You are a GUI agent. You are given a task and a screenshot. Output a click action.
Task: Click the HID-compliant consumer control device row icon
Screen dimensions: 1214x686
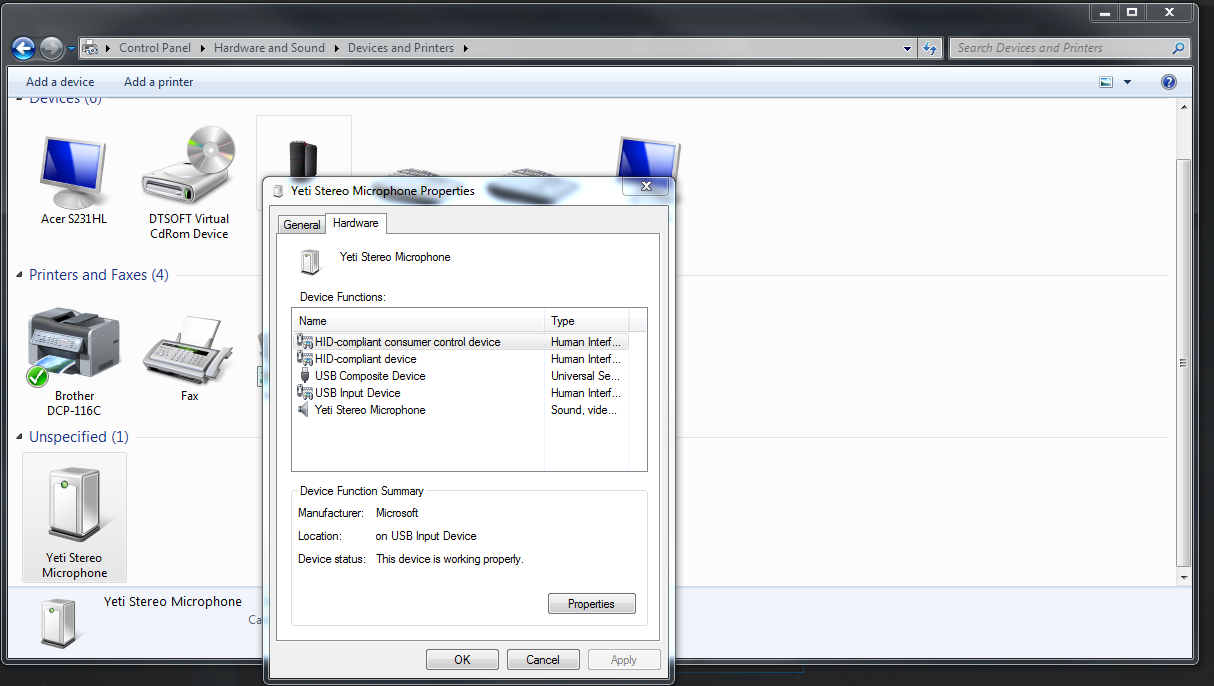pos(305,342)
